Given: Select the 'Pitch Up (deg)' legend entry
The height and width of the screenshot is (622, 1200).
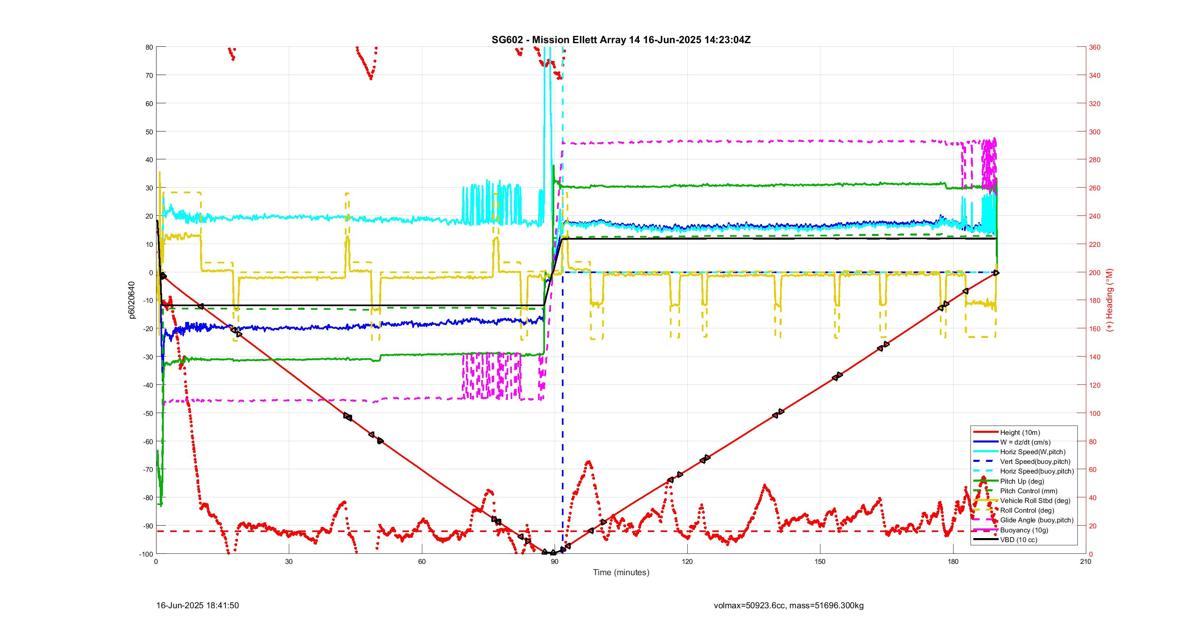Looking at the screenshot, I should pos(1022,481).
